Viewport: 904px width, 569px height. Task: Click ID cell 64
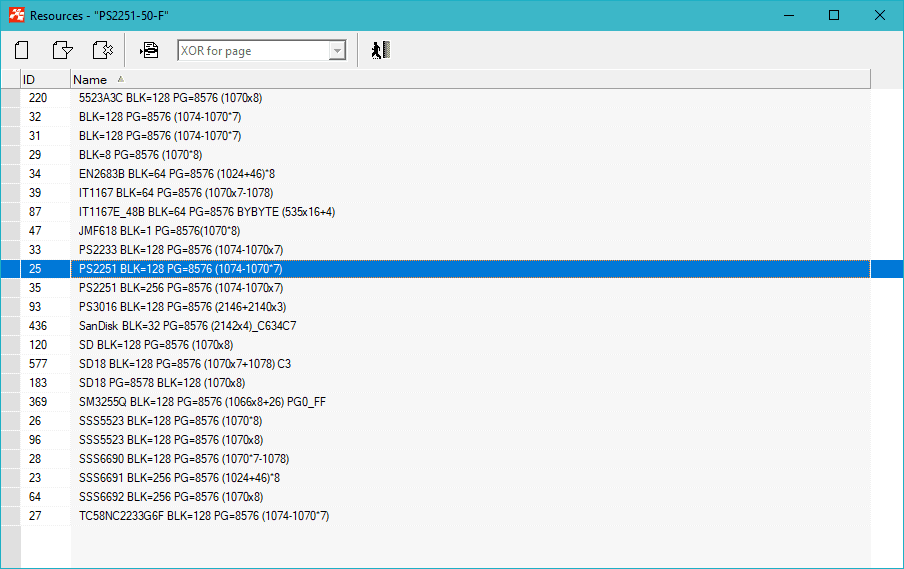point(46,498)
